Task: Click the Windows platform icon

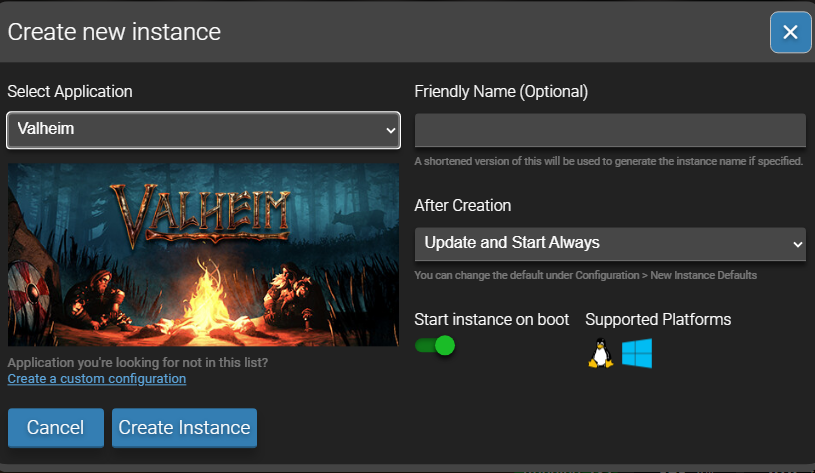Action: point(637,353)
